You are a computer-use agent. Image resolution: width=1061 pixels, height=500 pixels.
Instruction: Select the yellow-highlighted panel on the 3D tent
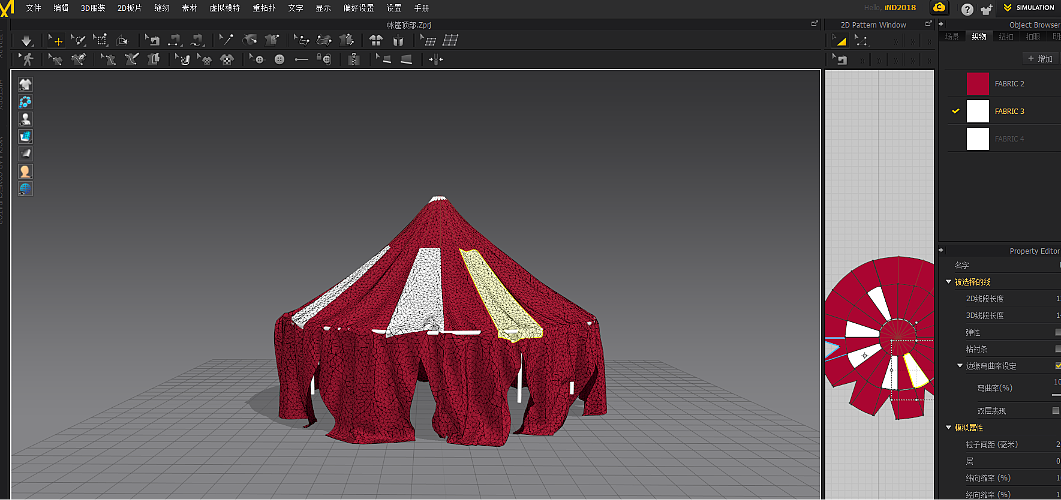pyautogui.click(x=500, y=294)
